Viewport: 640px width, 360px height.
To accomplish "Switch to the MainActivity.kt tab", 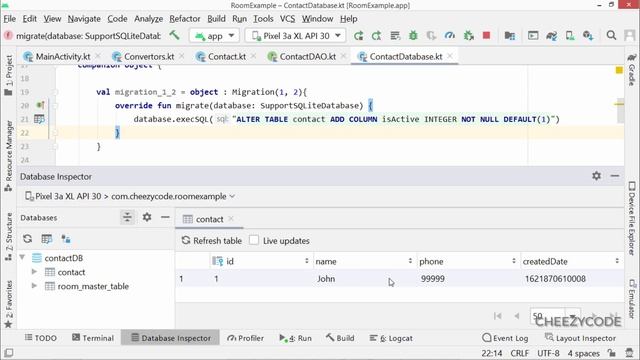I will tap(62, 56).
